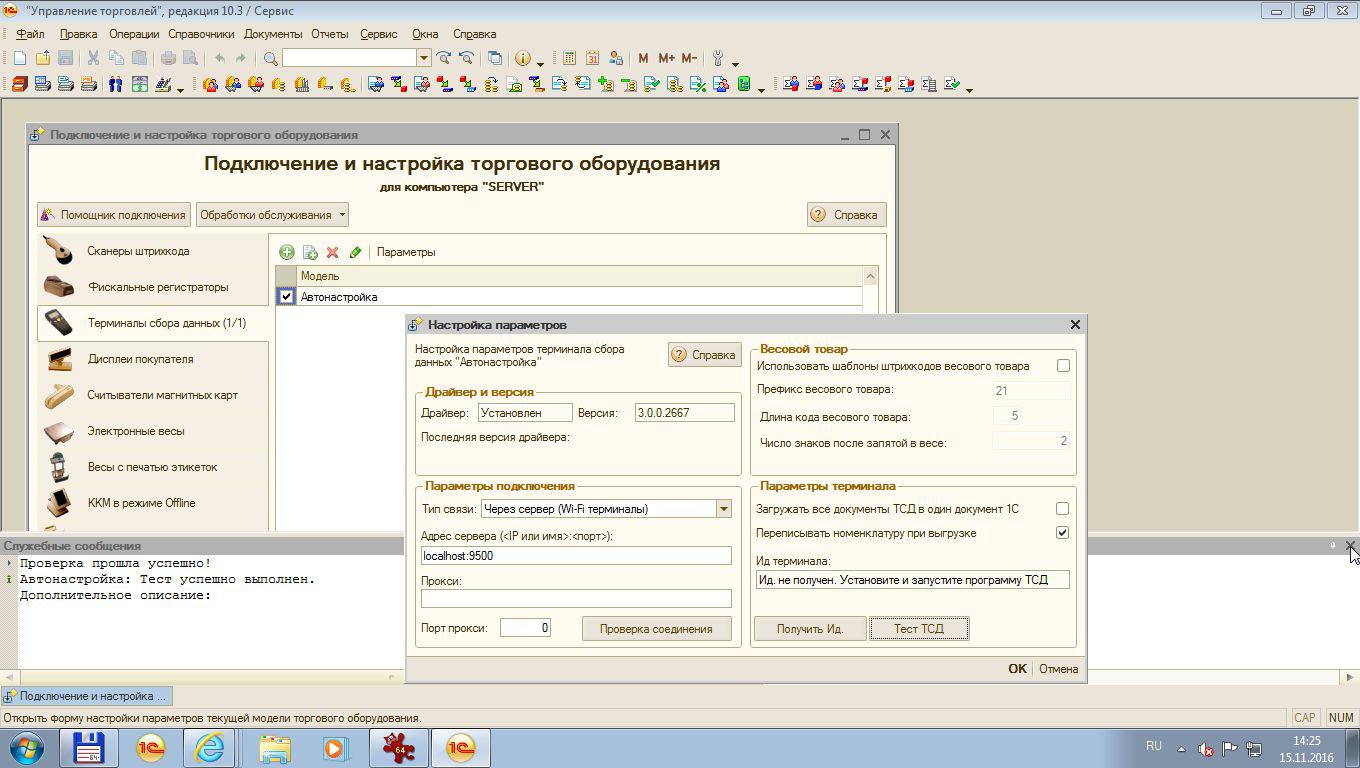1360x768 pixels.
Task: Click the red X delete equipment icon
Action: click(333, 252)
